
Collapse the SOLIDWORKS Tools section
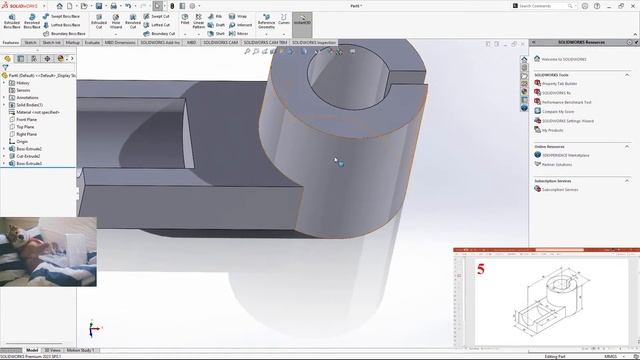[627, 75]
